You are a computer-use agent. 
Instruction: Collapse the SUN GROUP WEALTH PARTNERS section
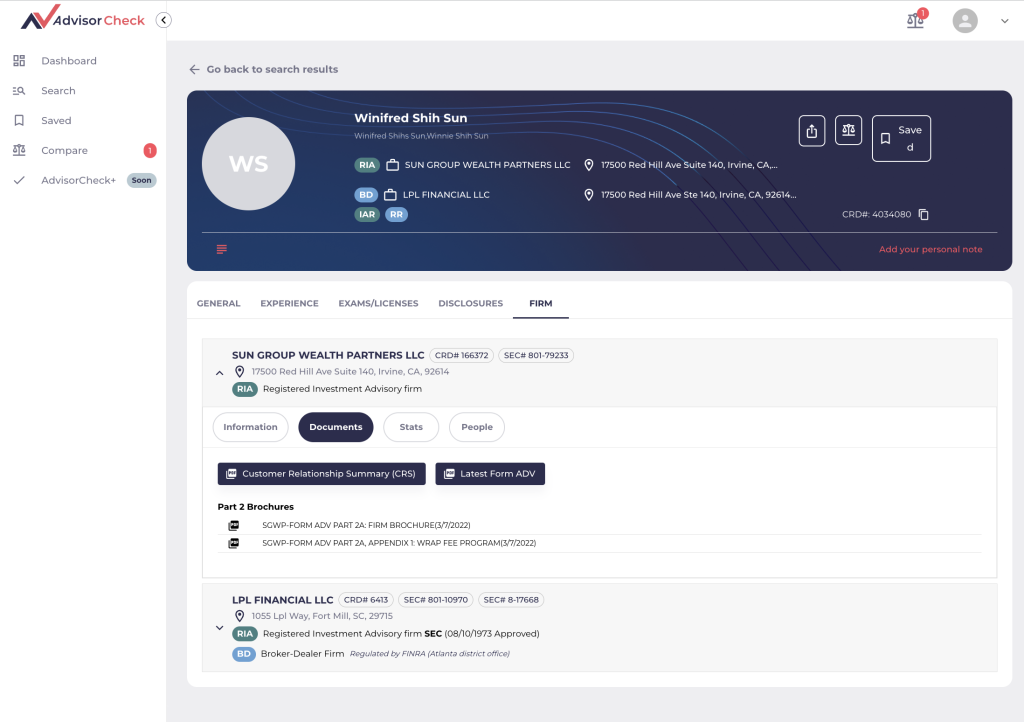pyautogui.click(x=219, y=372)
